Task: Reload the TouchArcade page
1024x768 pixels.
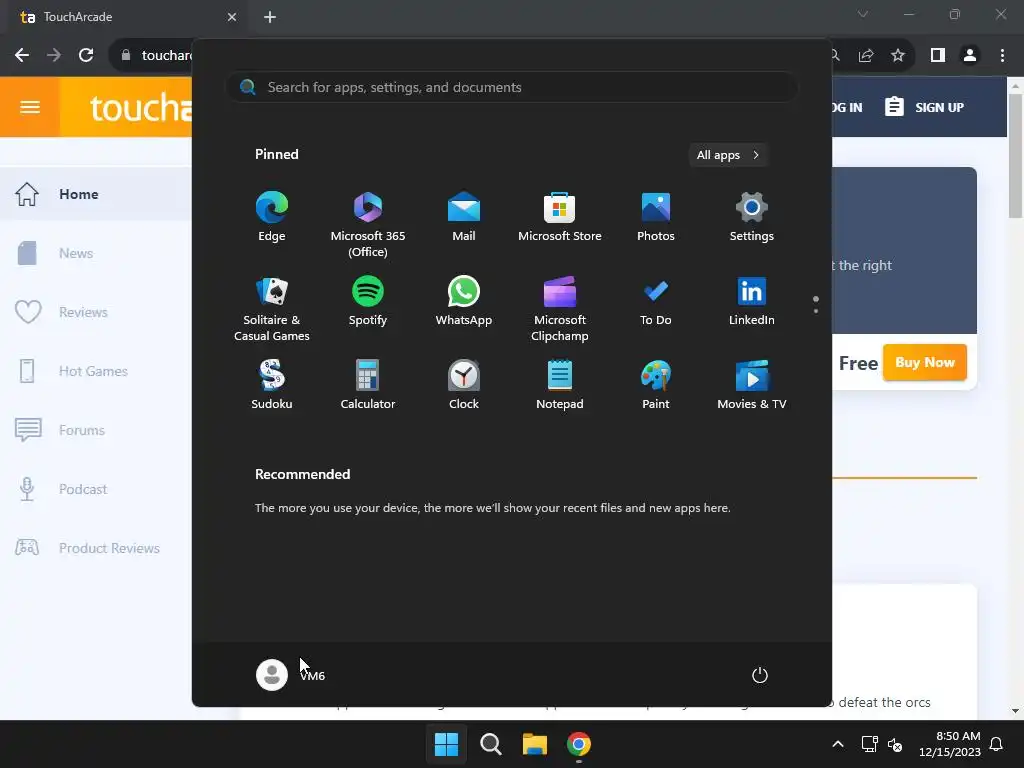Action: pyautogui.click(x=86, y=55)
